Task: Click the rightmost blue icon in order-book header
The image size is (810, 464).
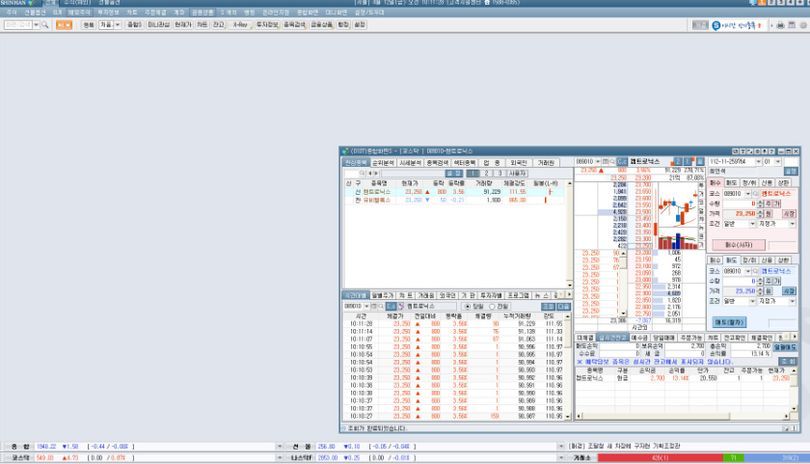Action: 700,162
